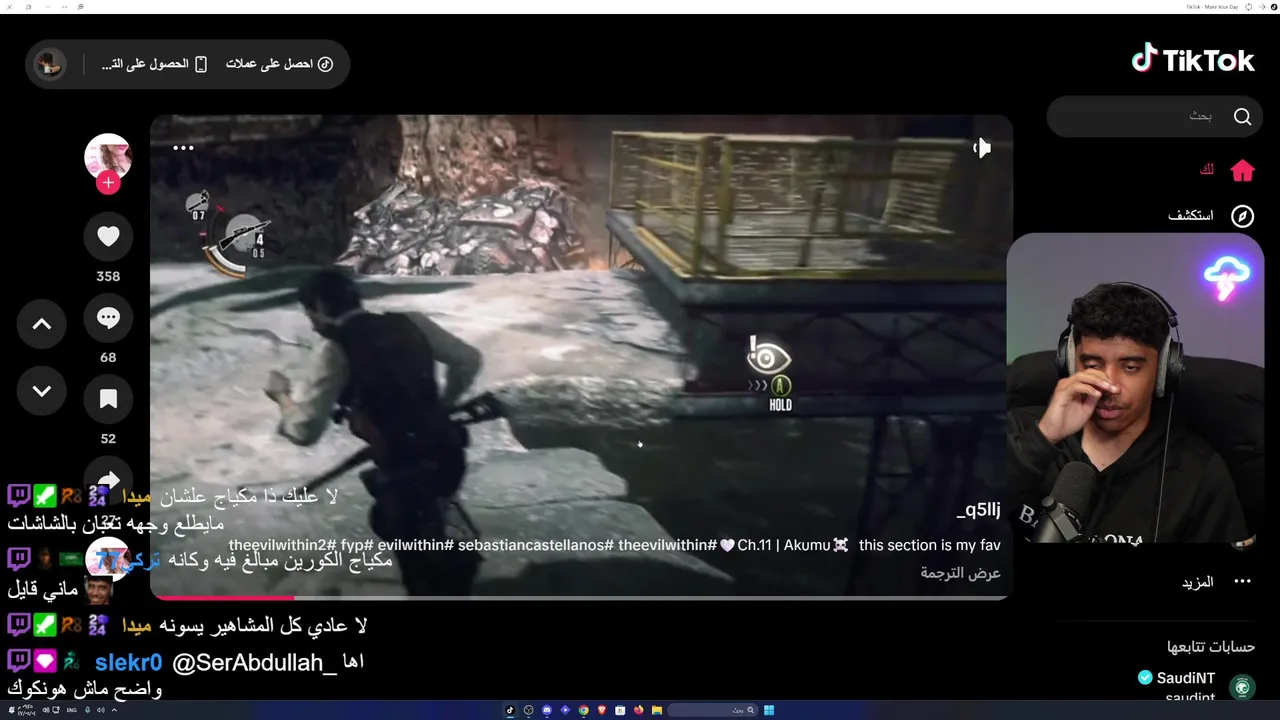Screen dimensions: 1280x720
Task: Click the TikTok logo
Action: tap(1192, 60)
